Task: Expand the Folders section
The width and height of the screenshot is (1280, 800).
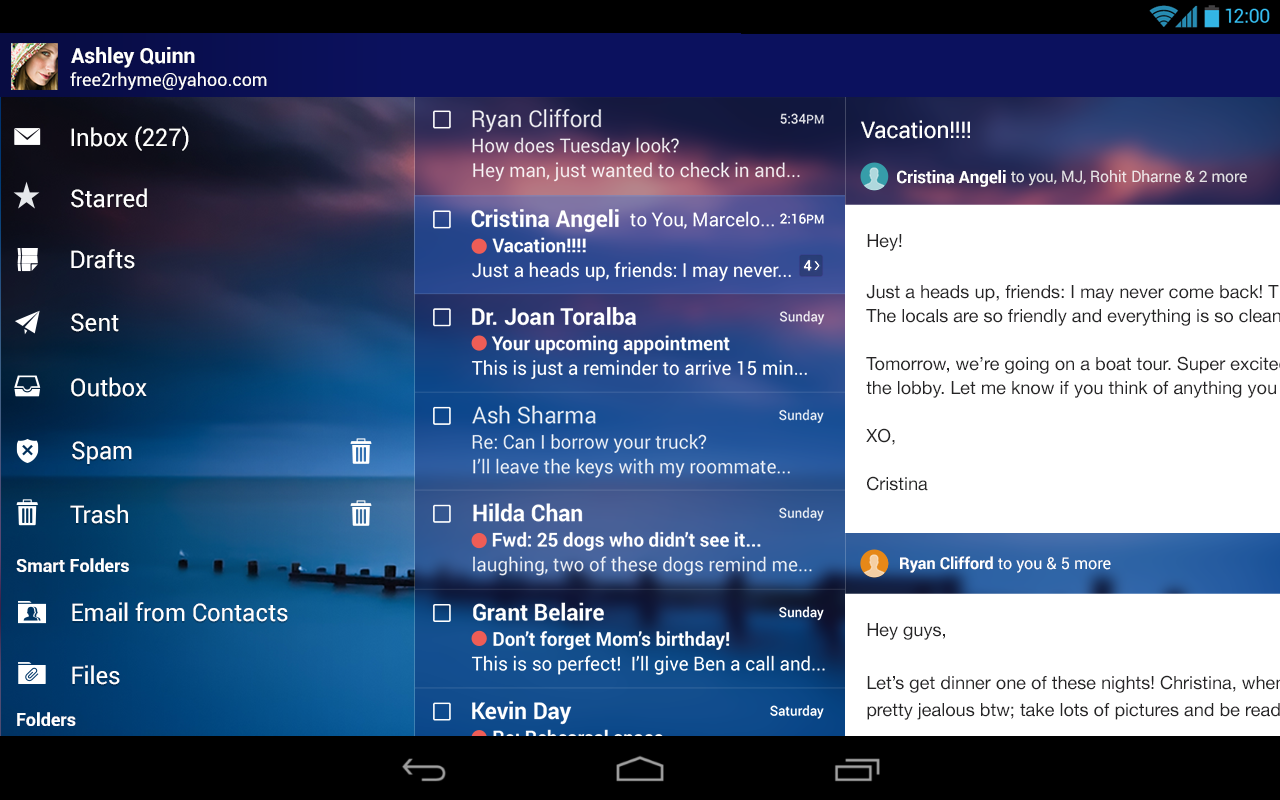Action: (45, 720)
